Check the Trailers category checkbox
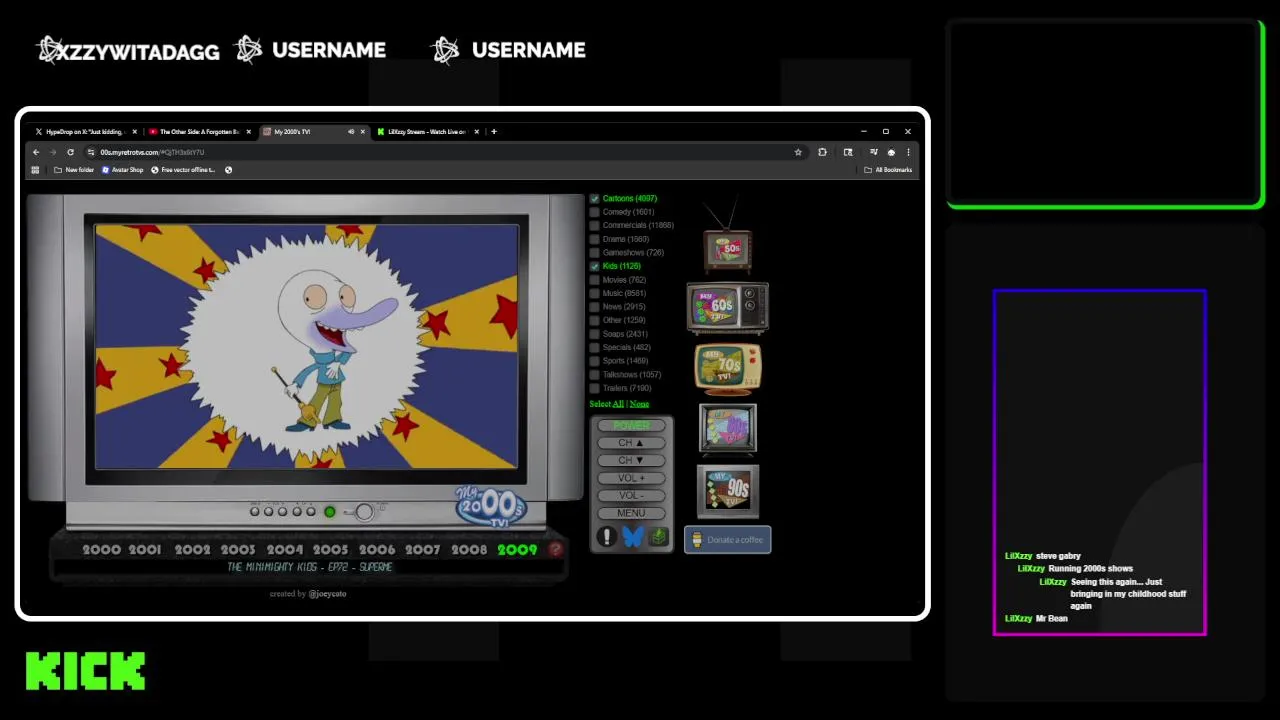Viewport: 1280px width, 720px height. click(x=594, y=388)
